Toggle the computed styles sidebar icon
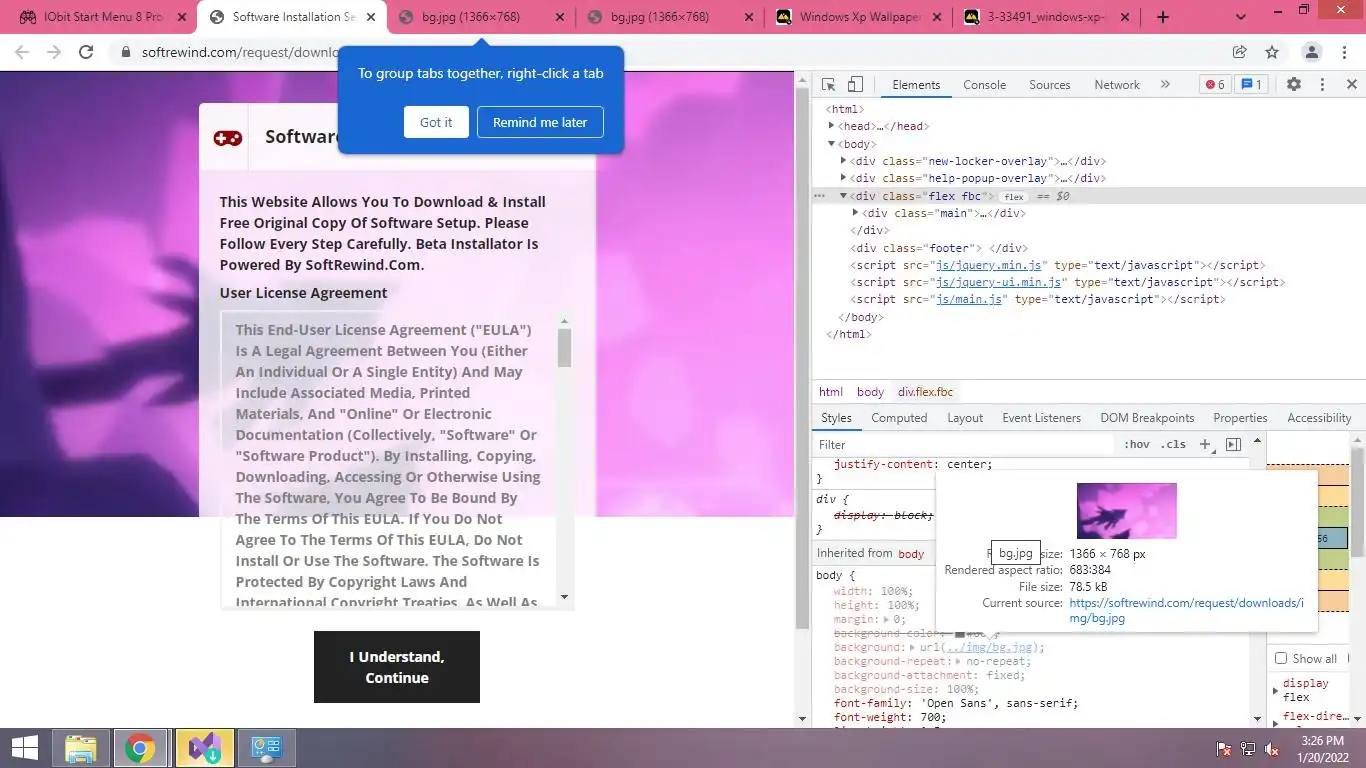The height and width of the screenshot is (768, 1366). coord(1233,444)
